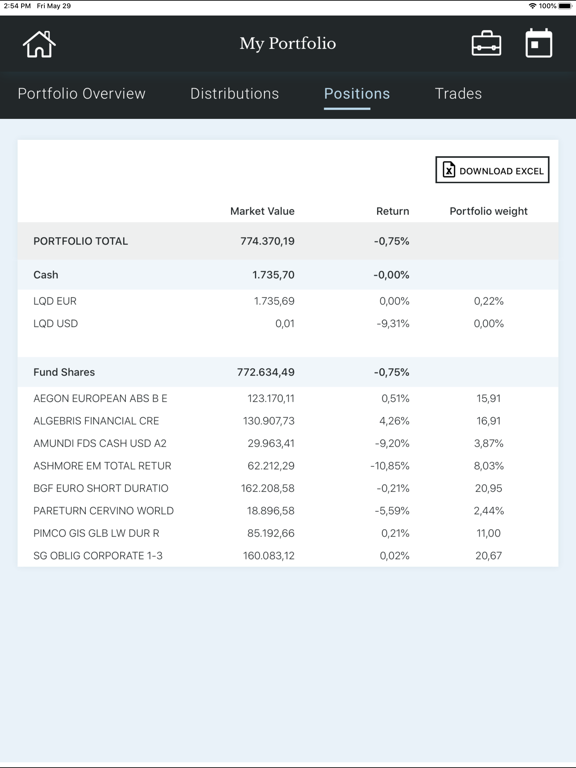Open BGF EURO SHORT DURATIO position
This screenshot has width=576, height=768.
point(101,488)
